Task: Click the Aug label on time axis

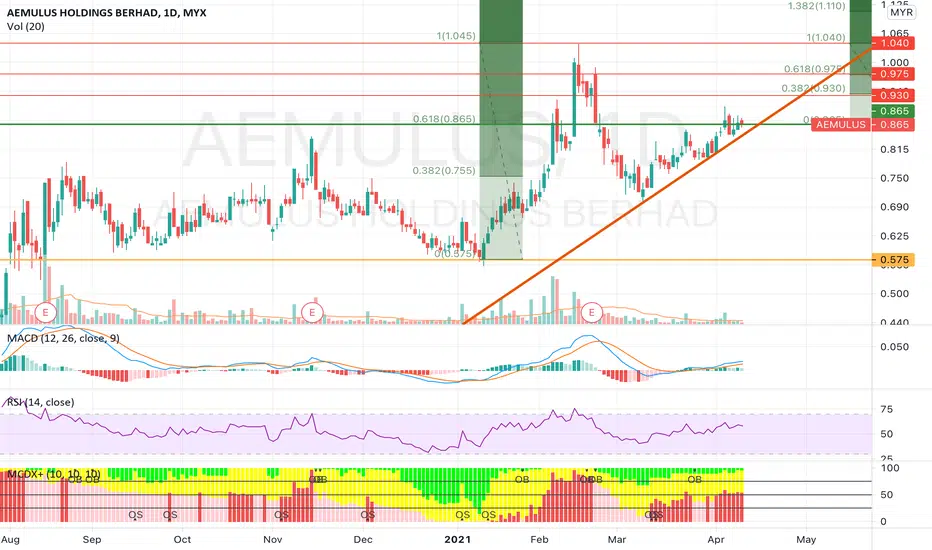Action: [10, 539]
